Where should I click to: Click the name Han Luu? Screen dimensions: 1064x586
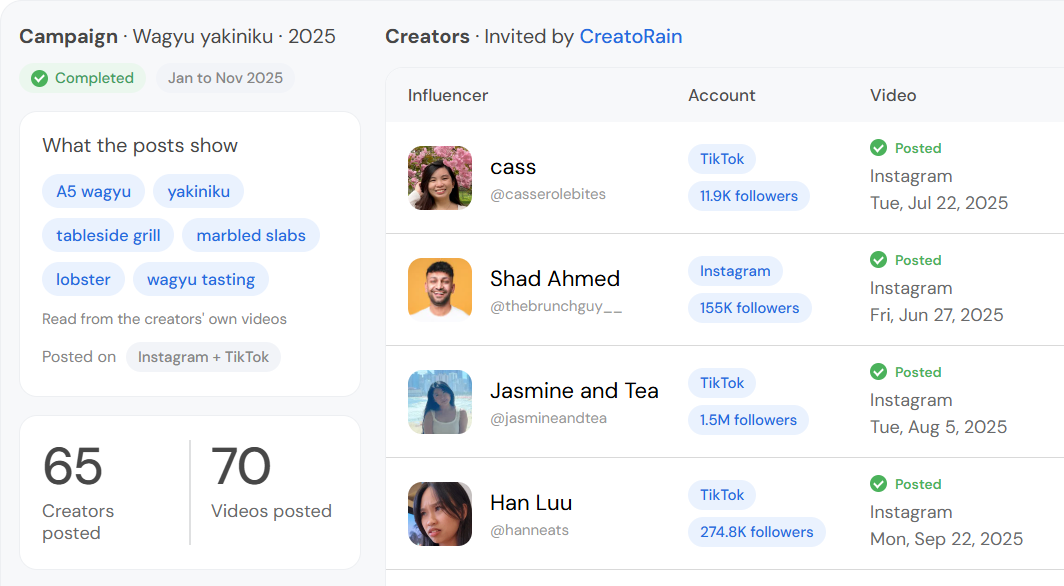click(x=531, y=503)
